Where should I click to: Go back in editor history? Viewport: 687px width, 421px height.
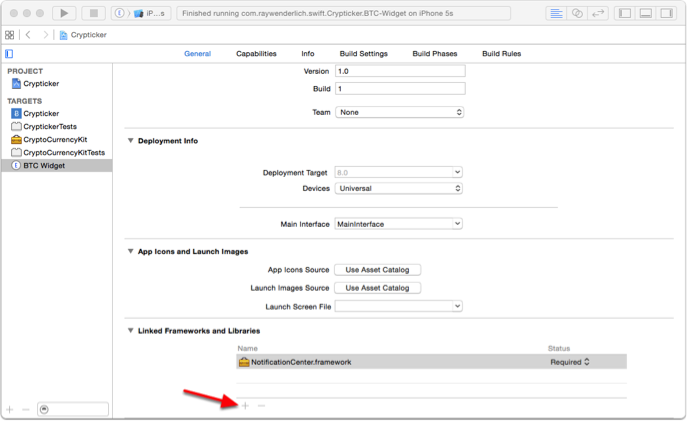click(28, 35)
